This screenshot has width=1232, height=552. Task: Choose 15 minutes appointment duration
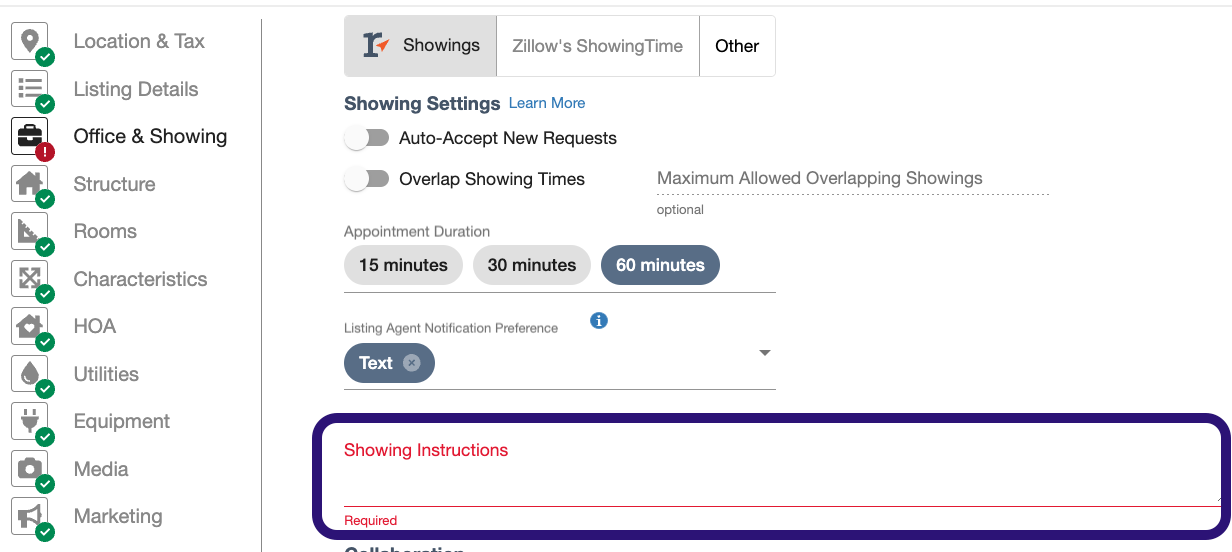click(403, 265)
